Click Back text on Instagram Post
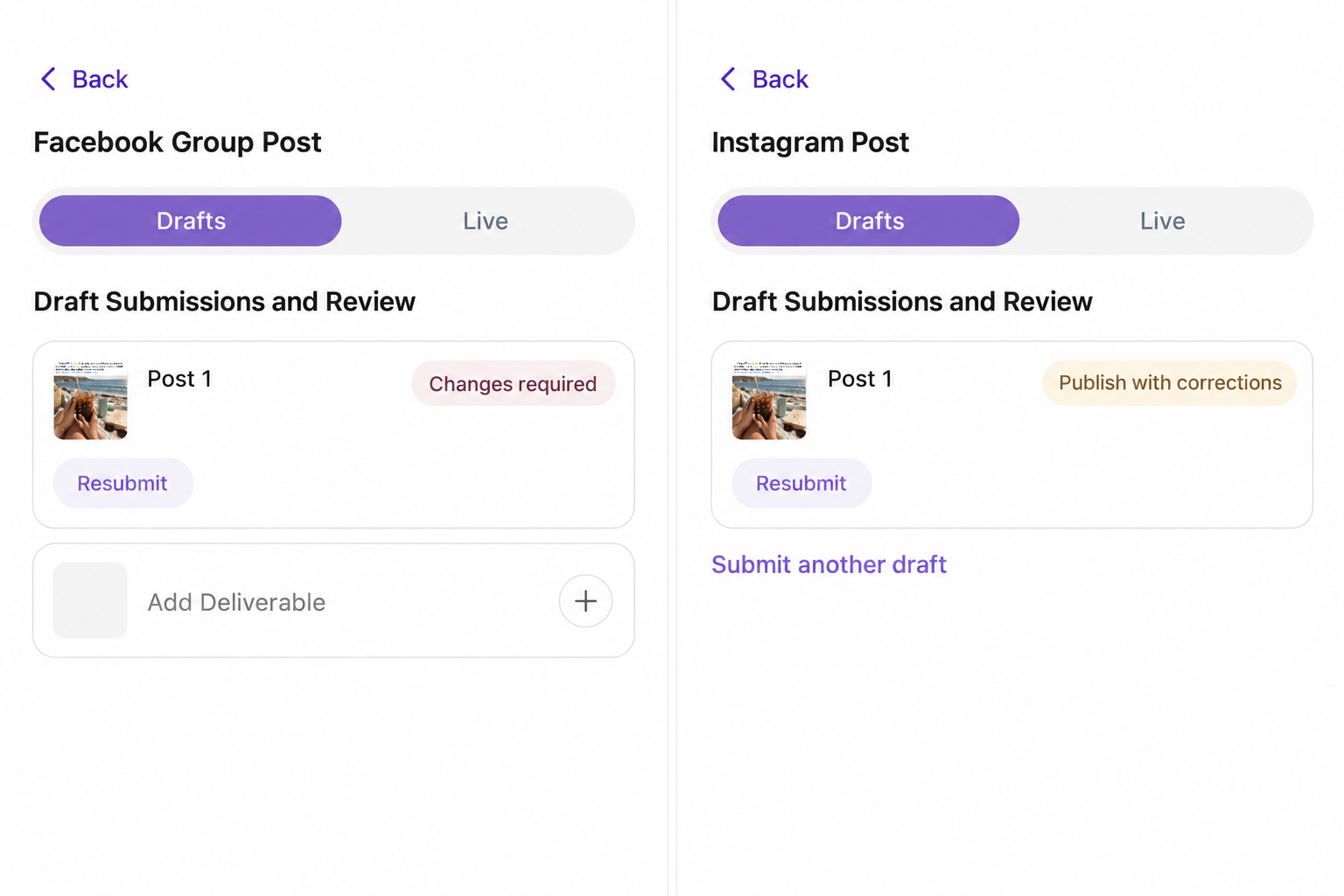 (x=780, y=80)
